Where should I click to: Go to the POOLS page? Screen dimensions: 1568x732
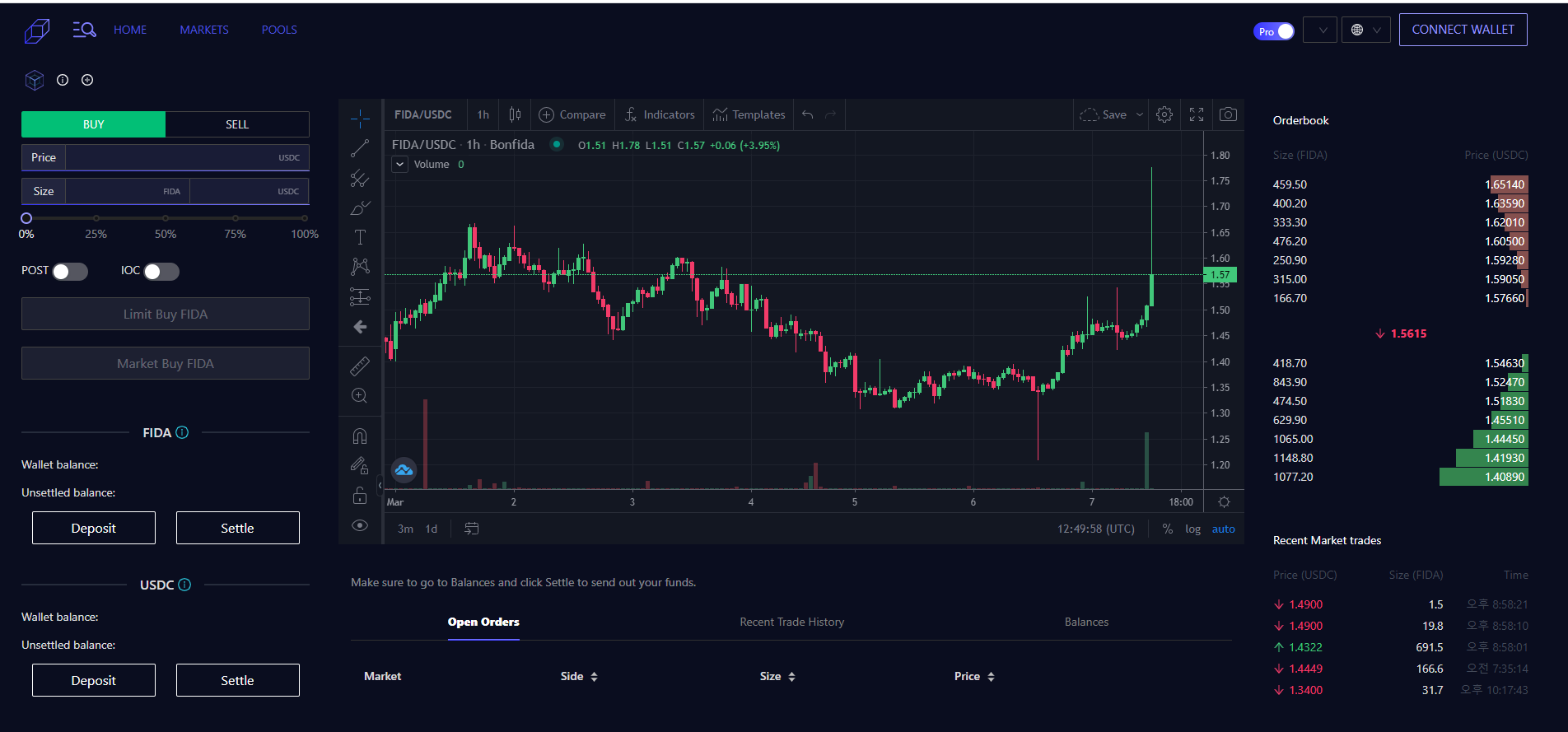279,30
